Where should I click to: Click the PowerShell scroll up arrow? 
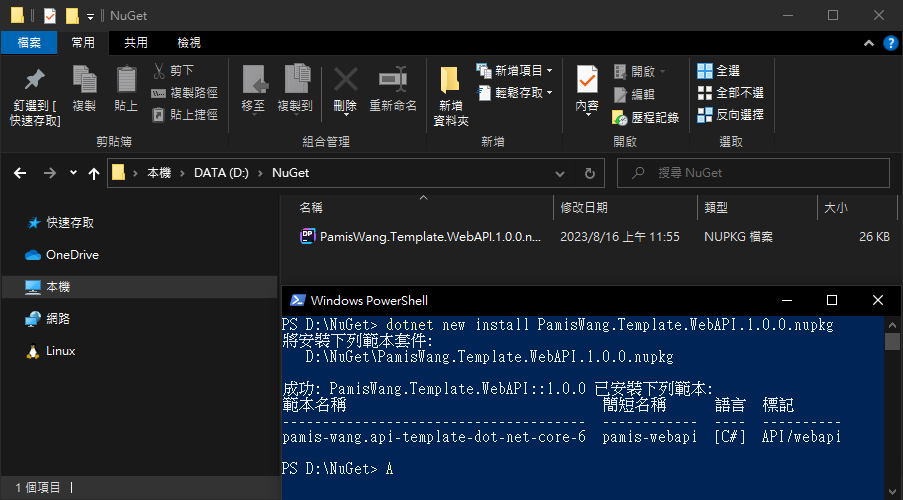[892, 324]
